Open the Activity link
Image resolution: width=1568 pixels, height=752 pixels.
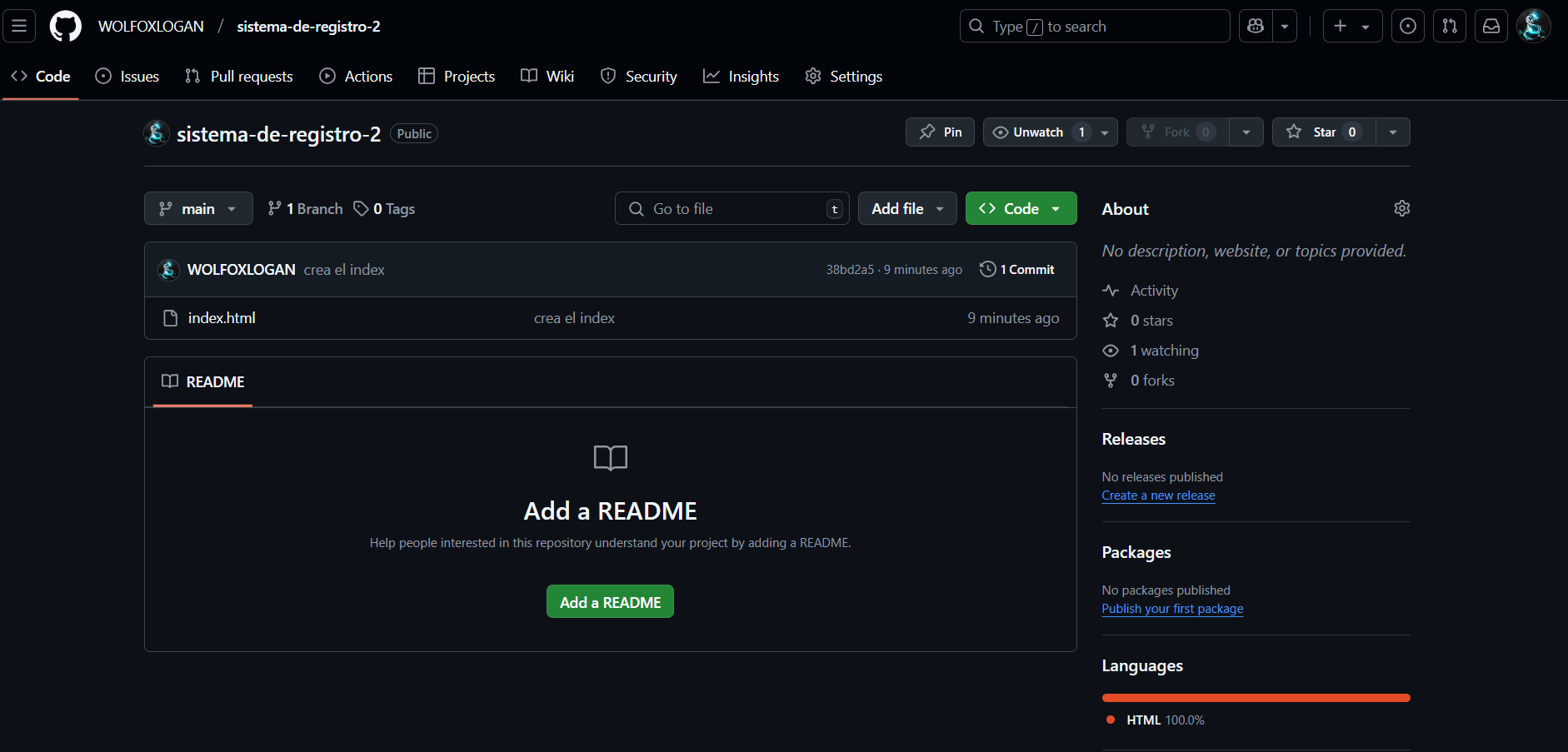tap(1154, 290)
